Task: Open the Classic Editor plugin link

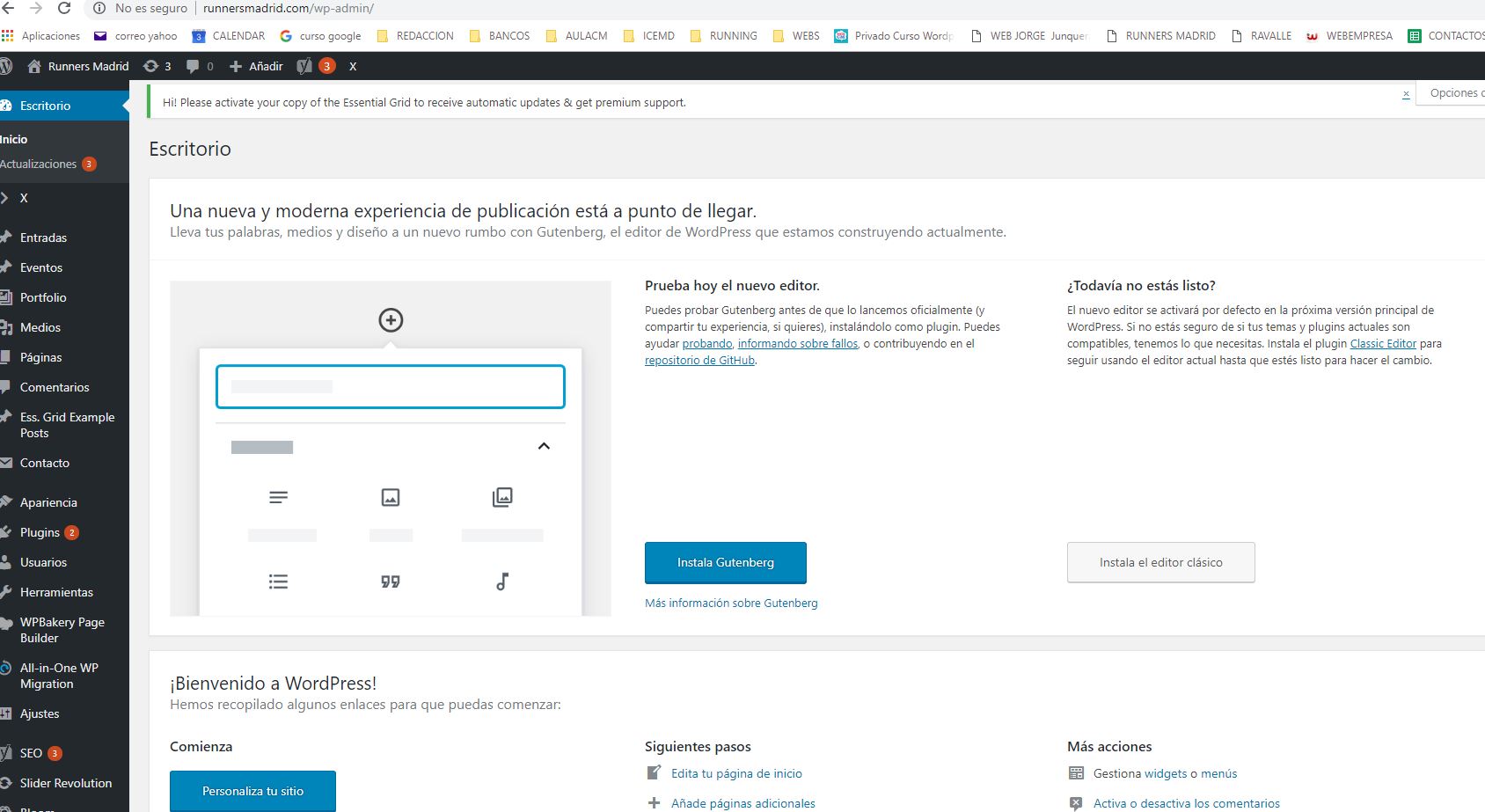Action: click(1383, 344)
